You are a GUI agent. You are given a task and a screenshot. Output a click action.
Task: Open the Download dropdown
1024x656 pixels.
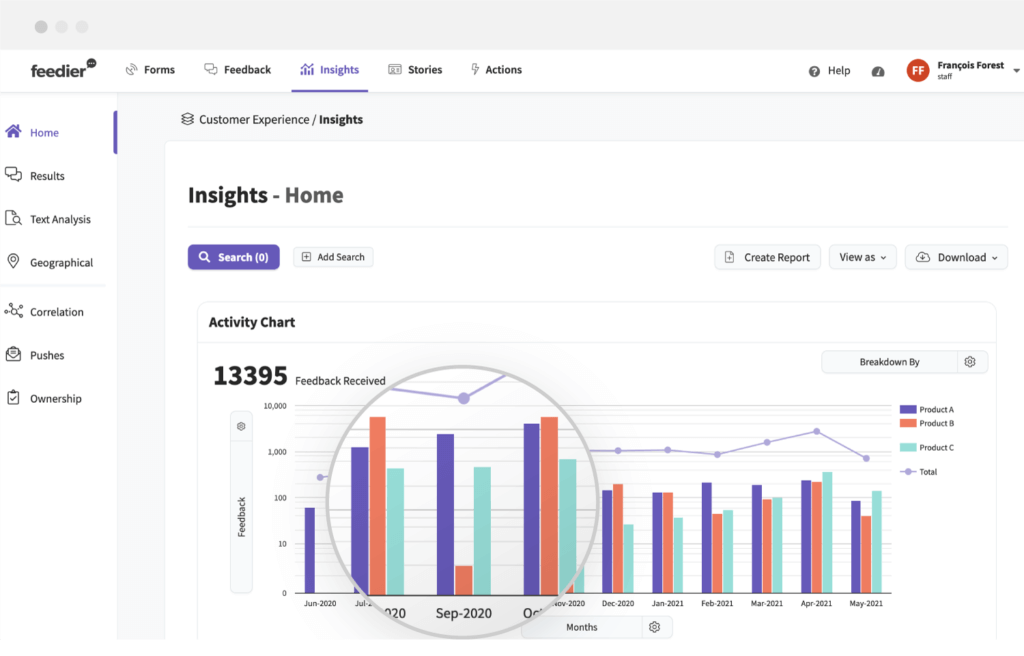(956, 257)
